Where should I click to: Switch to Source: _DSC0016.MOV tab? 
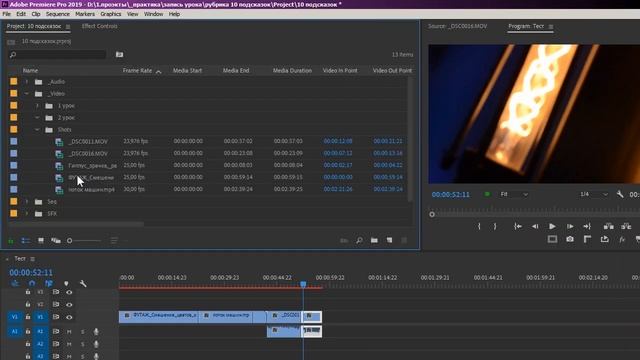point(458,26)
